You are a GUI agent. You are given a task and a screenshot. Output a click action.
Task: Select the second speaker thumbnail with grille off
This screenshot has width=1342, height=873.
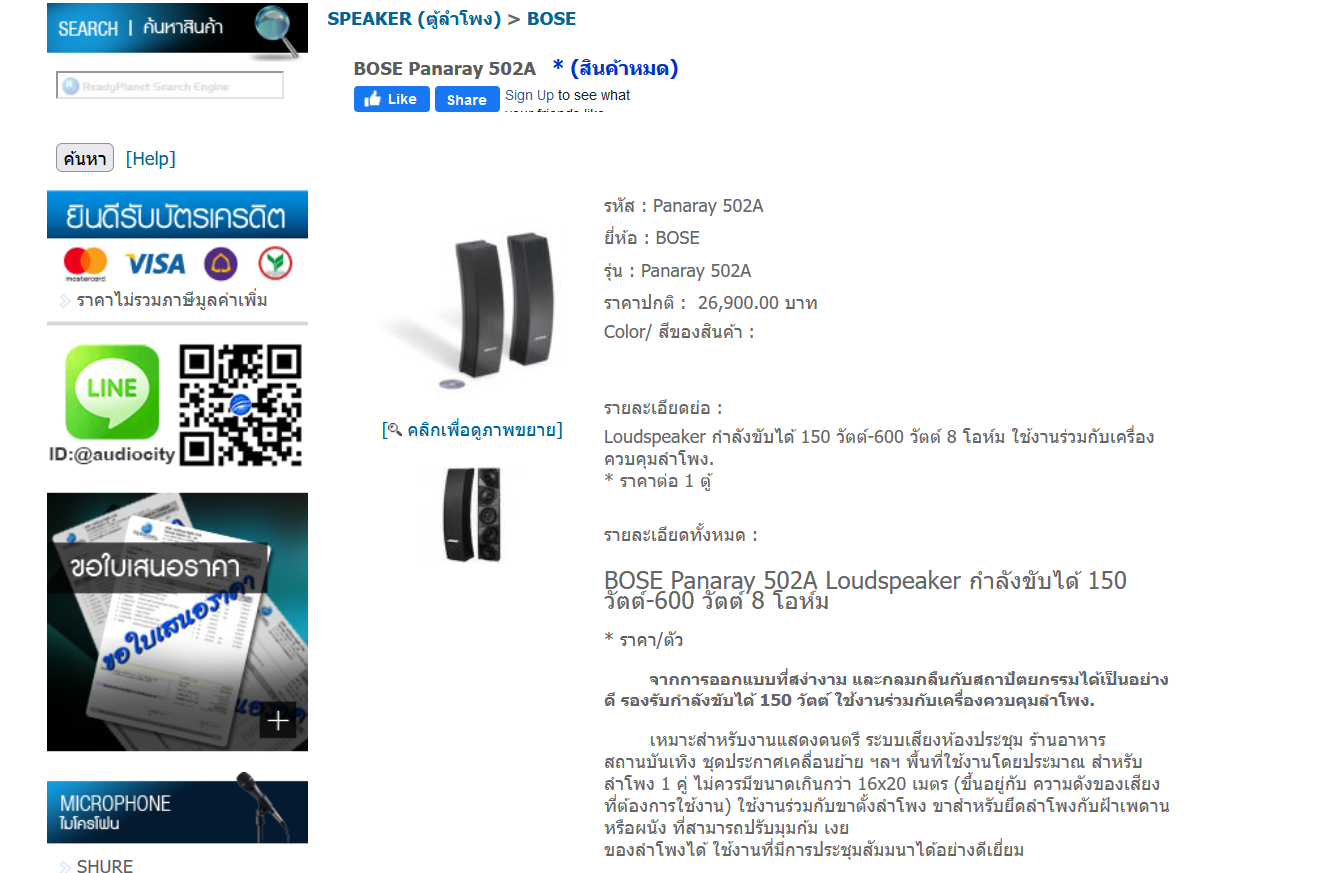point(472,513)
